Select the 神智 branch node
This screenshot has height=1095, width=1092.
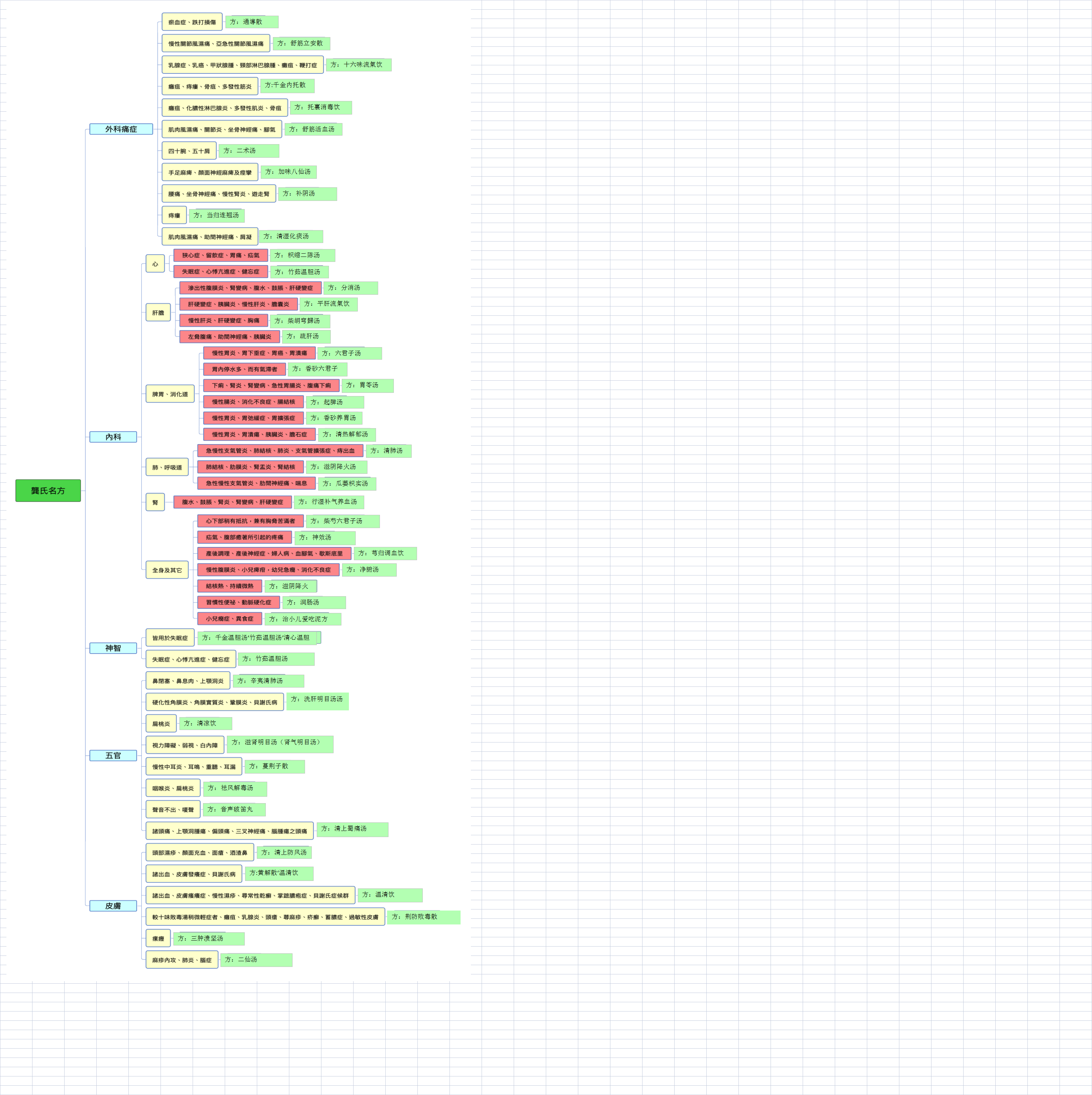113,648
